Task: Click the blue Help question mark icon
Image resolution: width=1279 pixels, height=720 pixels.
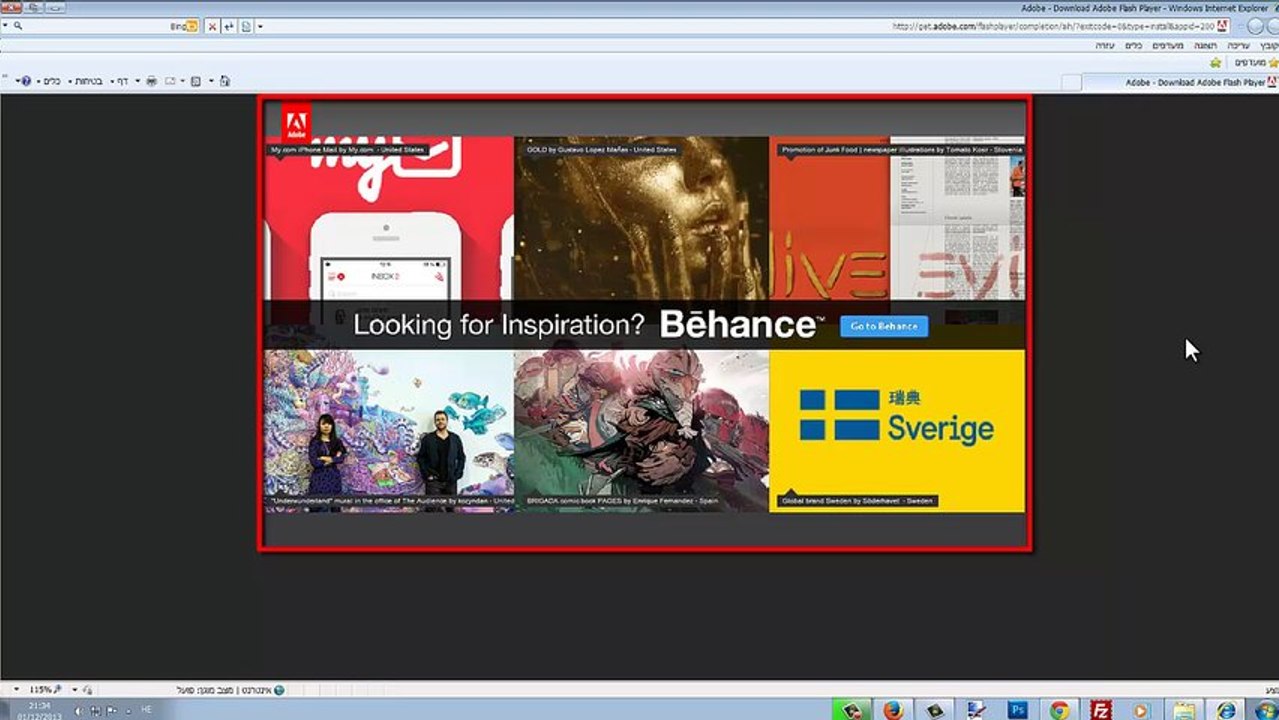Action: pos(26,81)
